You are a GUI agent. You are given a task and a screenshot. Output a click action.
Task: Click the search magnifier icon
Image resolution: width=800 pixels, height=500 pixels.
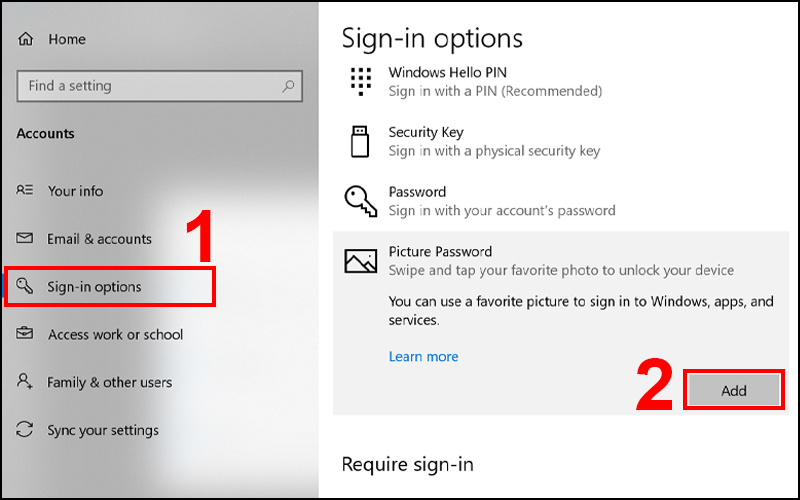(288, 86)
